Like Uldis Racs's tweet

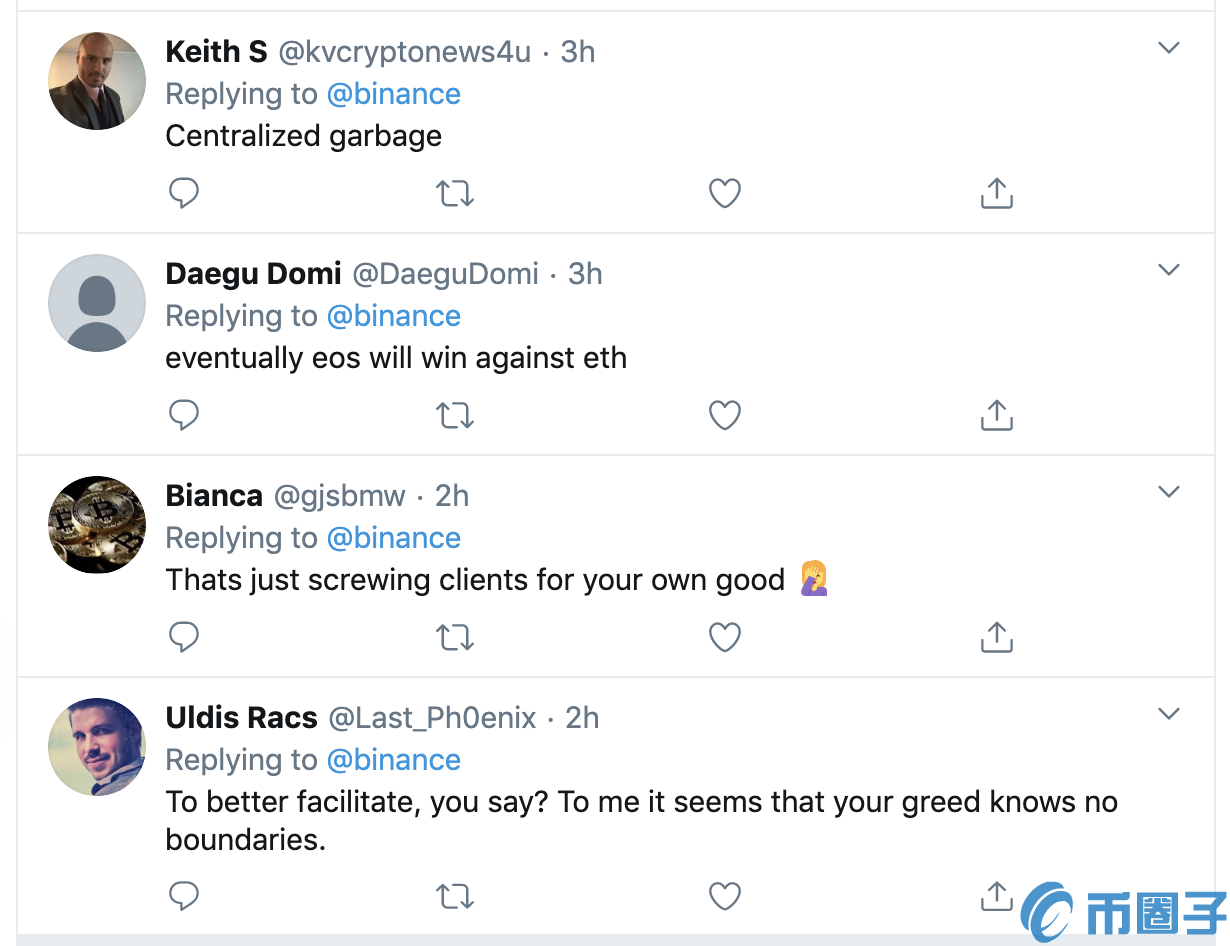click(725, 896)
